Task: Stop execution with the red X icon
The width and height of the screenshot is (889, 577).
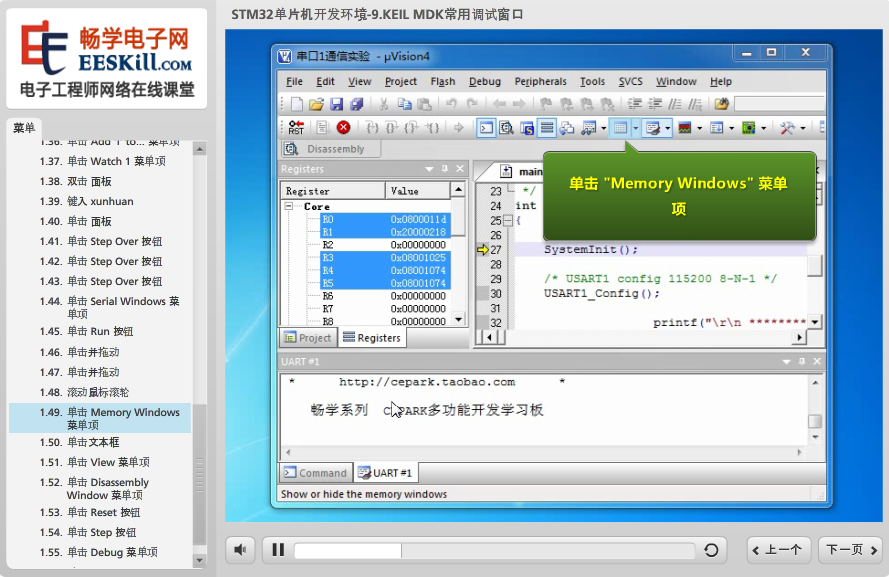Action: (x=343, y=128)
